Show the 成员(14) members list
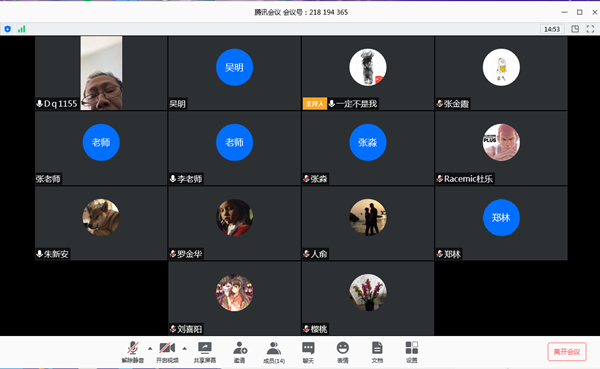Screen dimensions: 600x369 (x=274, y=352)
